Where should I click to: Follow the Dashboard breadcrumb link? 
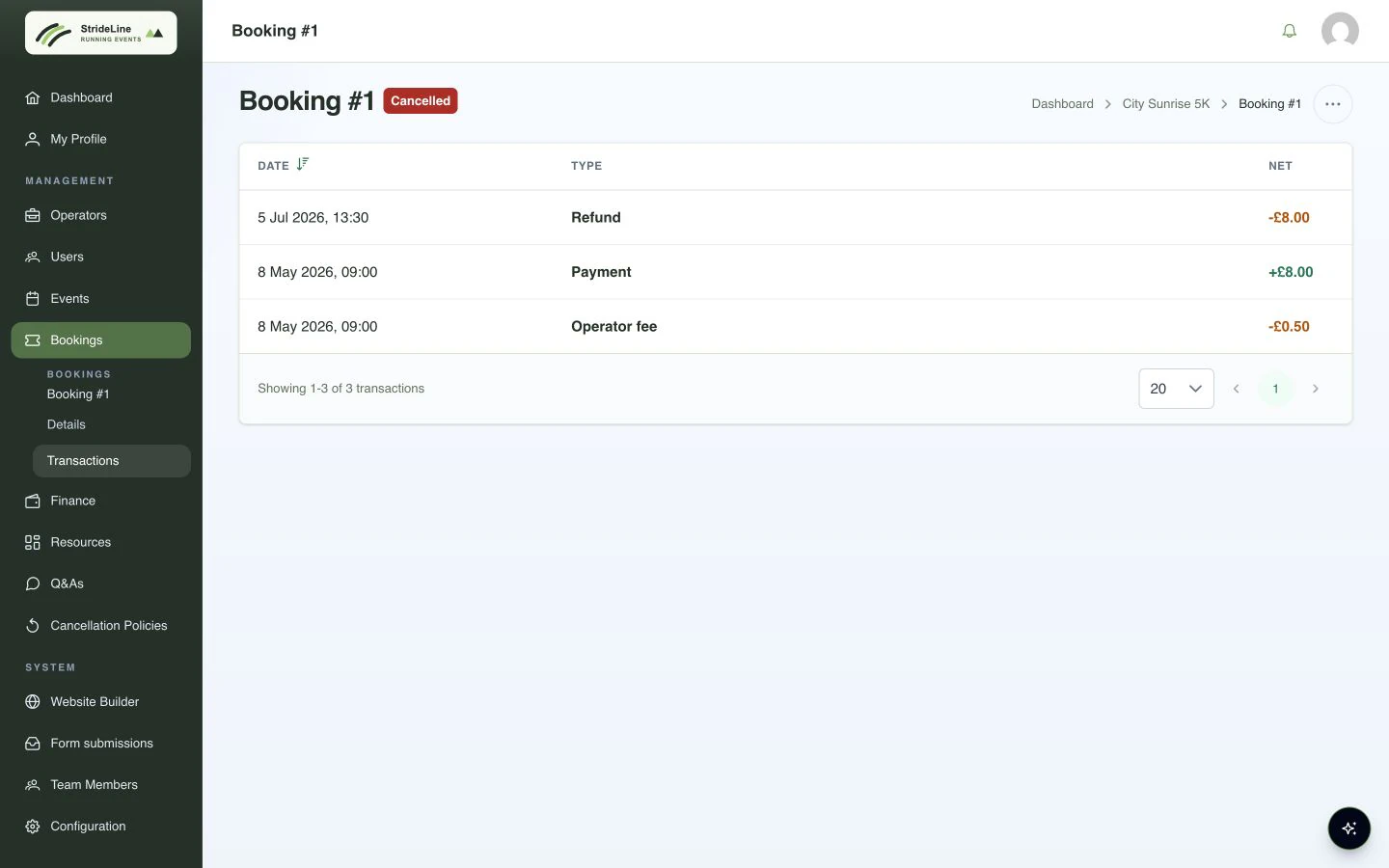point(1062,104)
